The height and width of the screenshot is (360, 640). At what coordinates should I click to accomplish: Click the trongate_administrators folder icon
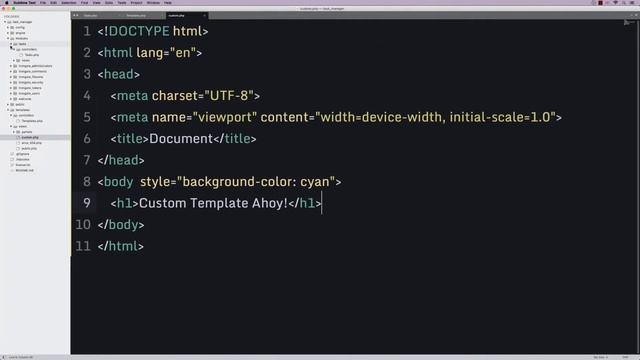point(15,66)
